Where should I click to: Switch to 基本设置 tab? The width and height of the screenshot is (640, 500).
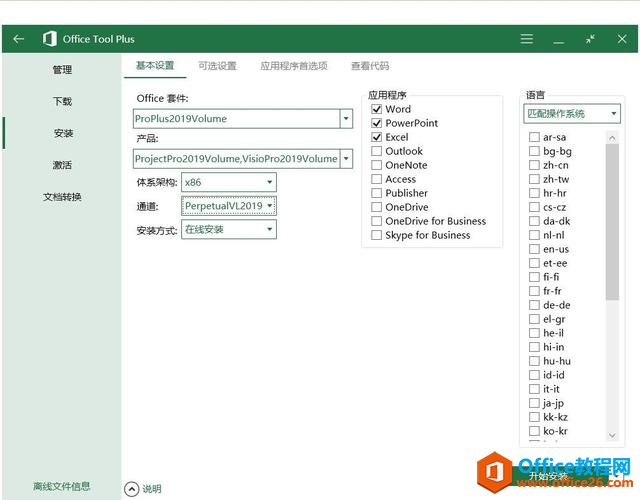155,65
